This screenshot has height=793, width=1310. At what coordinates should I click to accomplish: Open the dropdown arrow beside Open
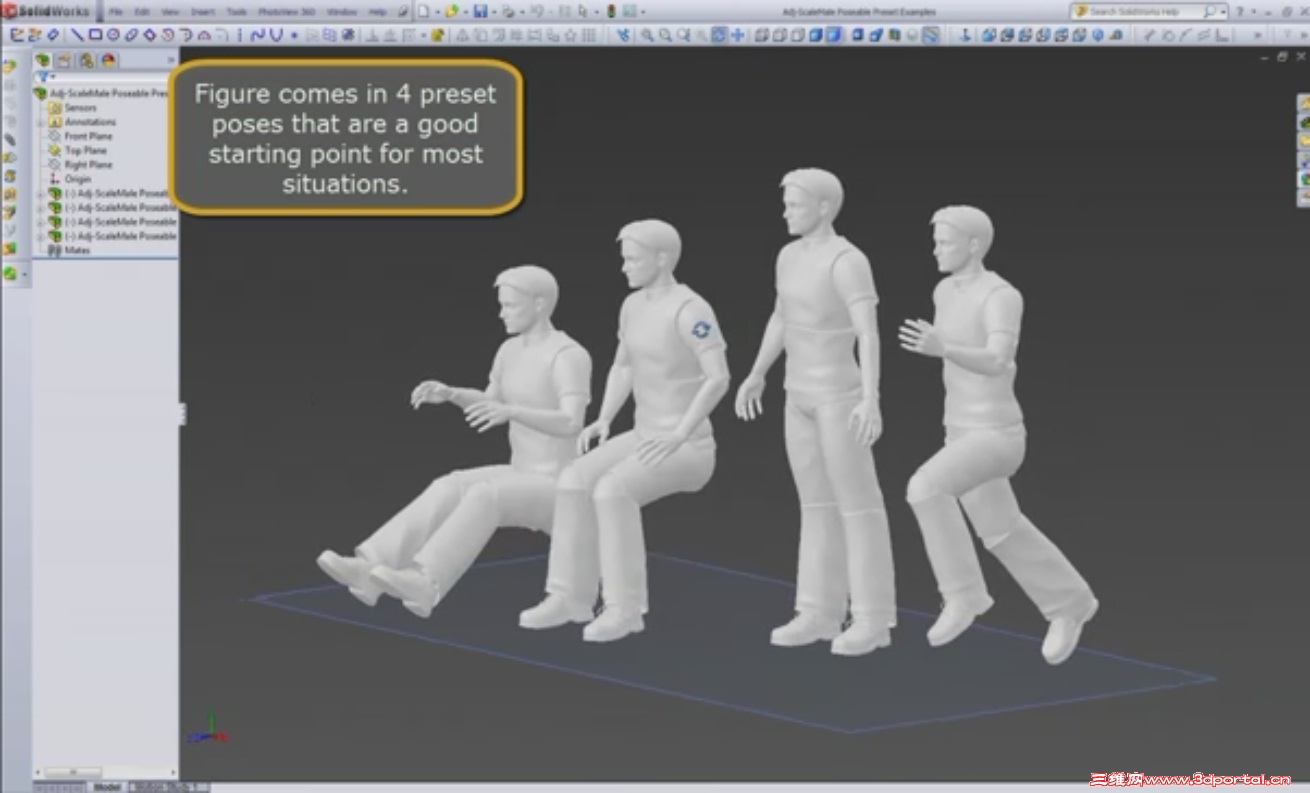pos(465,12)
